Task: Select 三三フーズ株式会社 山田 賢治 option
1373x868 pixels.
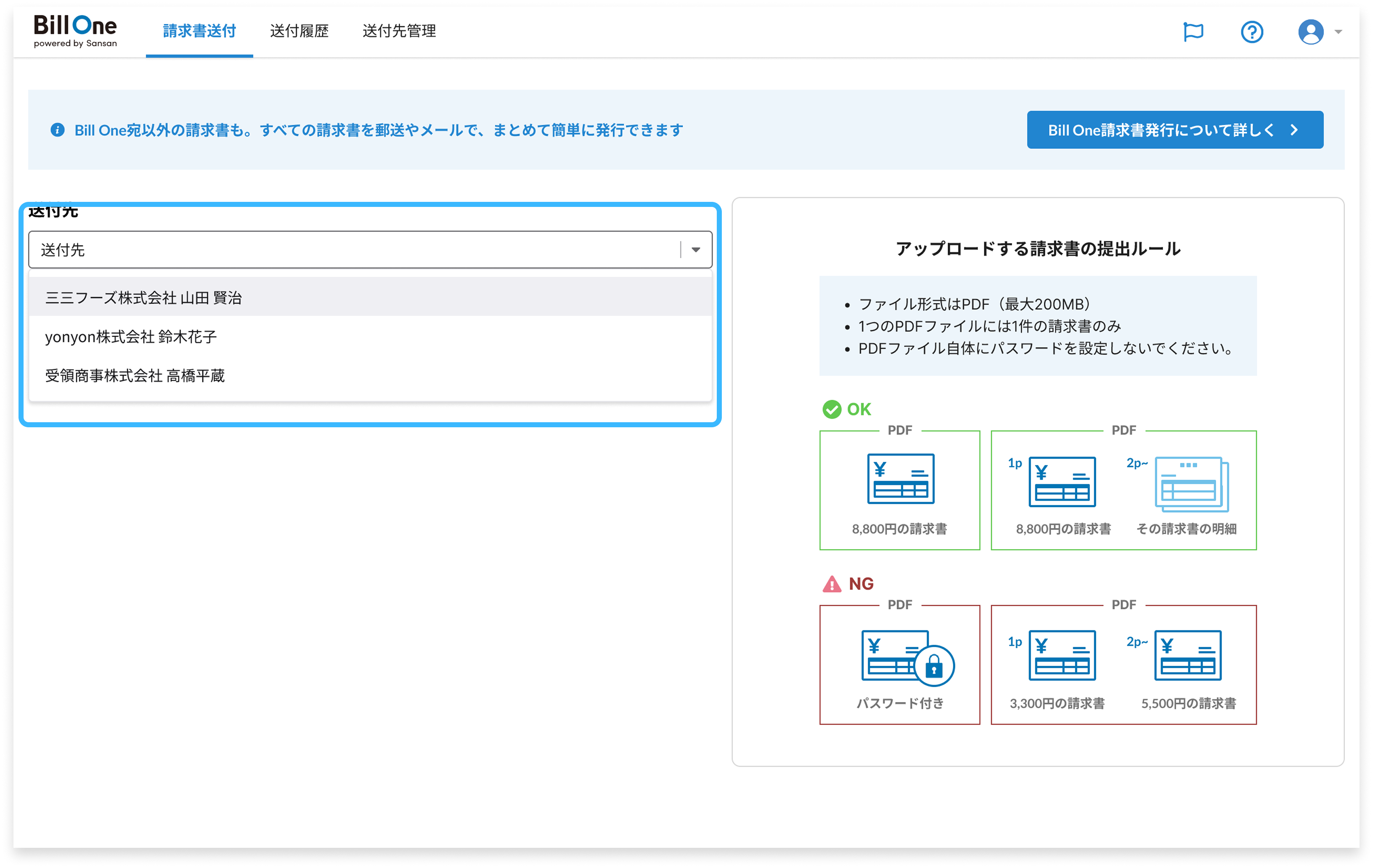Action: (x=144, y=297)
